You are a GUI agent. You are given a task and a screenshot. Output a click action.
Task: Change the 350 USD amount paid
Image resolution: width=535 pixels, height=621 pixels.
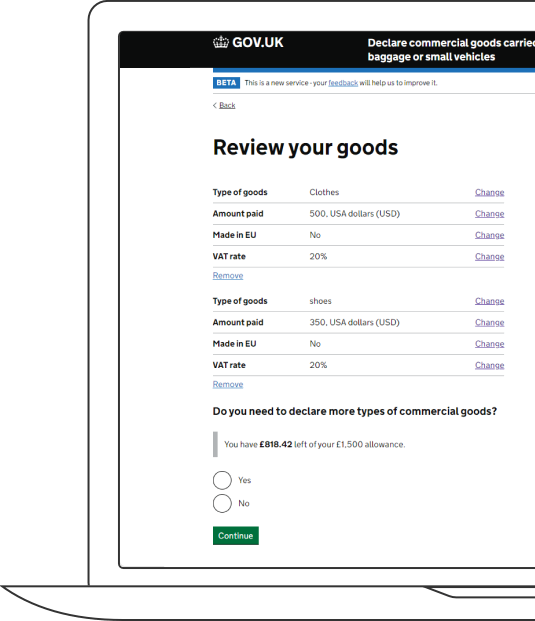pyautogui.click(x=489, y=322)
